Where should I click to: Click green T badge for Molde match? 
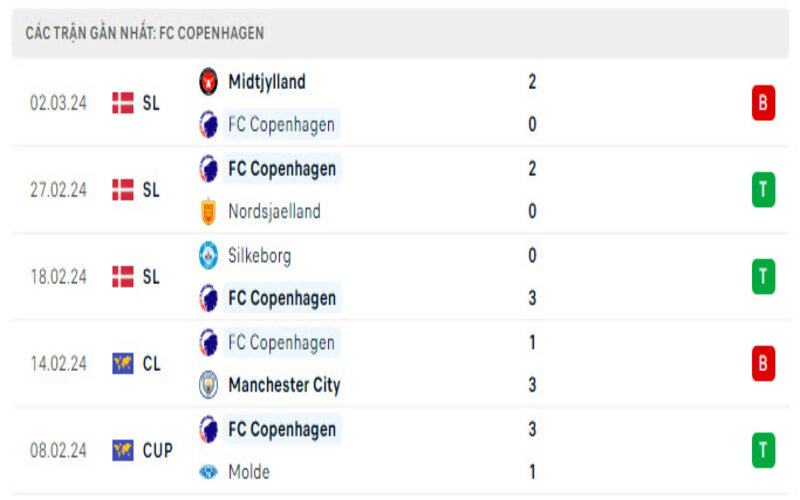click(x=763, y=451)
